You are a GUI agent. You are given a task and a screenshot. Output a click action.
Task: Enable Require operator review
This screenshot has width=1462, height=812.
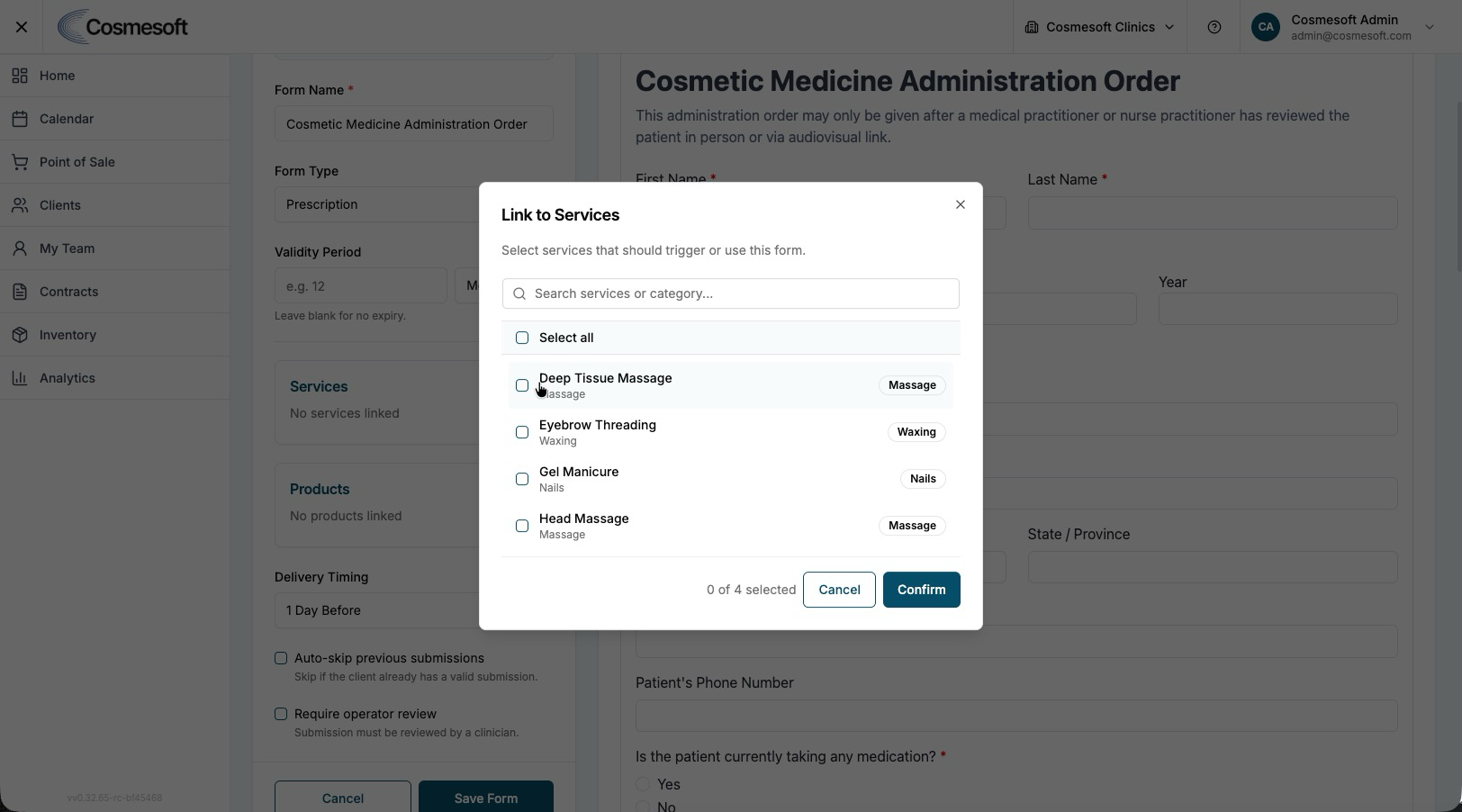281,714
